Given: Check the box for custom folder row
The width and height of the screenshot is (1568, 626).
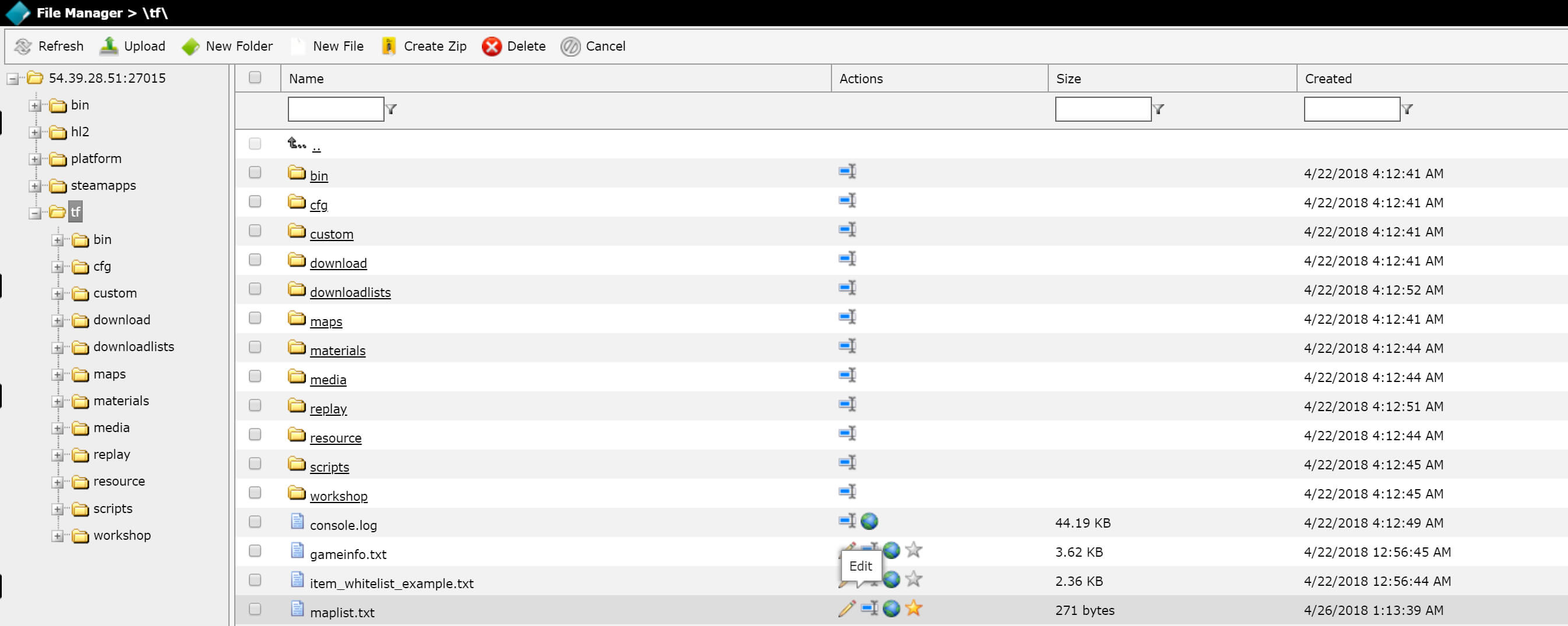Looking at the screenshot, I should 255,231.
